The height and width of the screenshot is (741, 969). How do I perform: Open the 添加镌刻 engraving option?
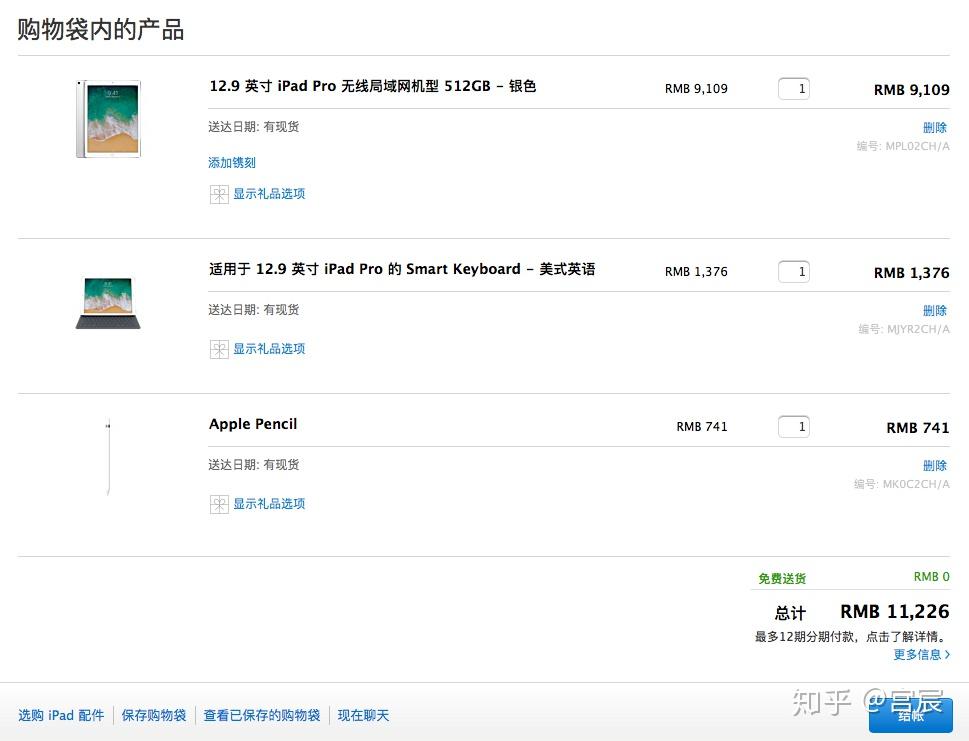point(231,162)
